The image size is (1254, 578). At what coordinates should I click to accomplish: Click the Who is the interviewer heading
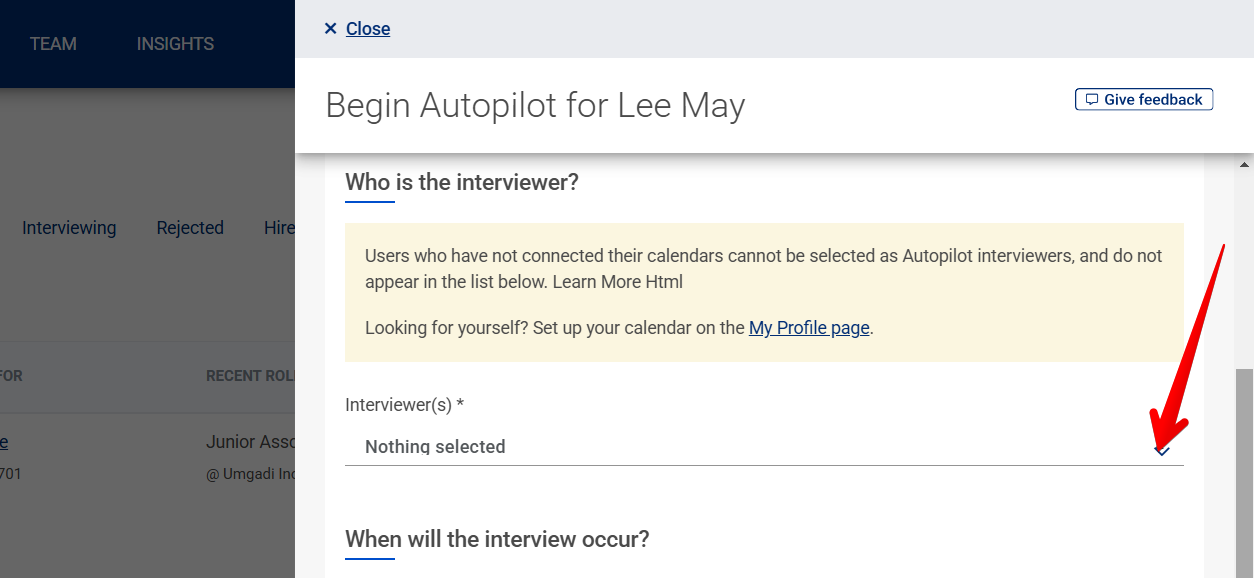click(x=461, y=181)
